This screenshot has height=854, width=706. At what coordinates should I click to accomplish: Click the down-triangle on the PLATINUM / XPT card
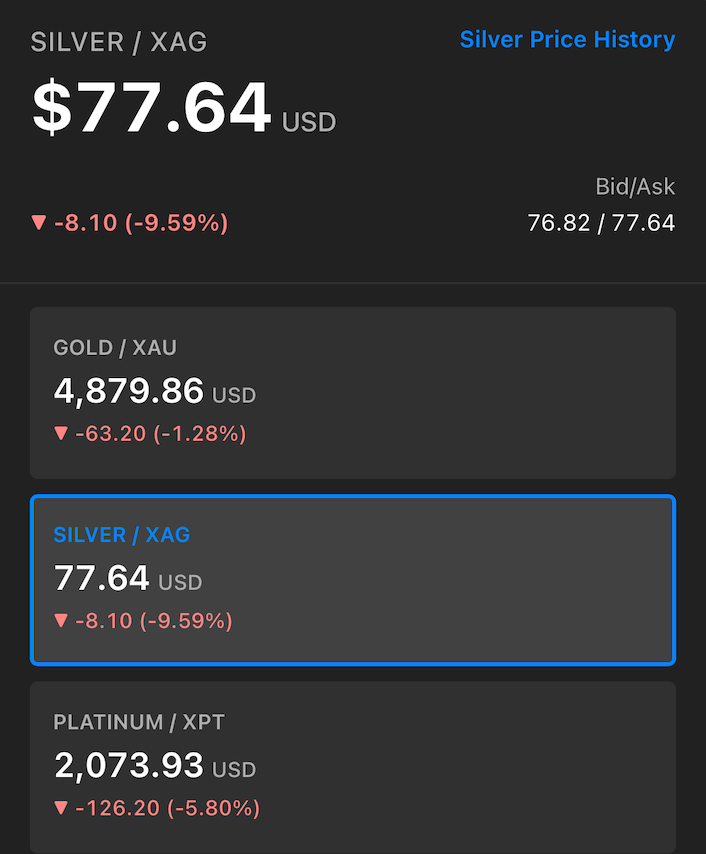point(62,808)
